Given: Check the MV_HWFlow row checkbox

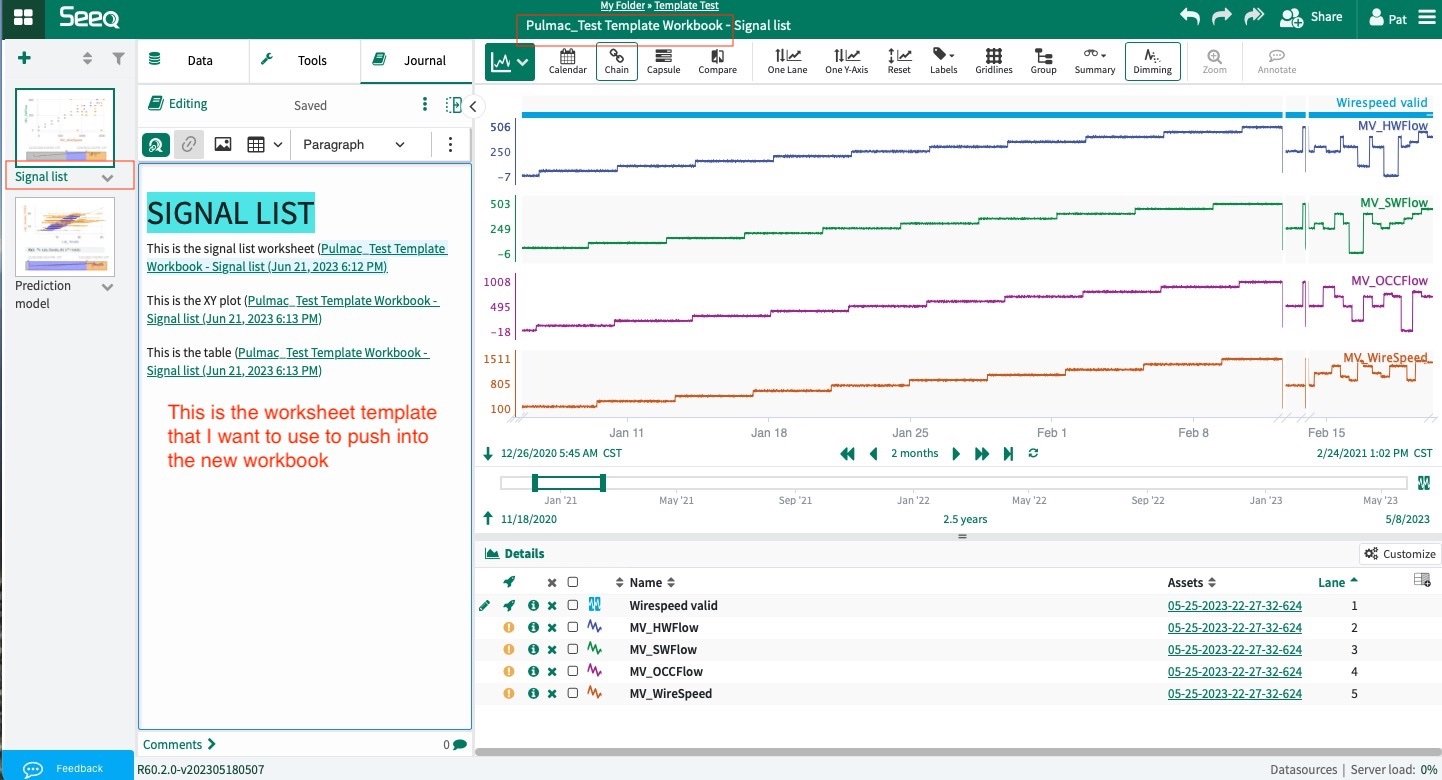Looking at the screenshot, I should pos(573,627).
